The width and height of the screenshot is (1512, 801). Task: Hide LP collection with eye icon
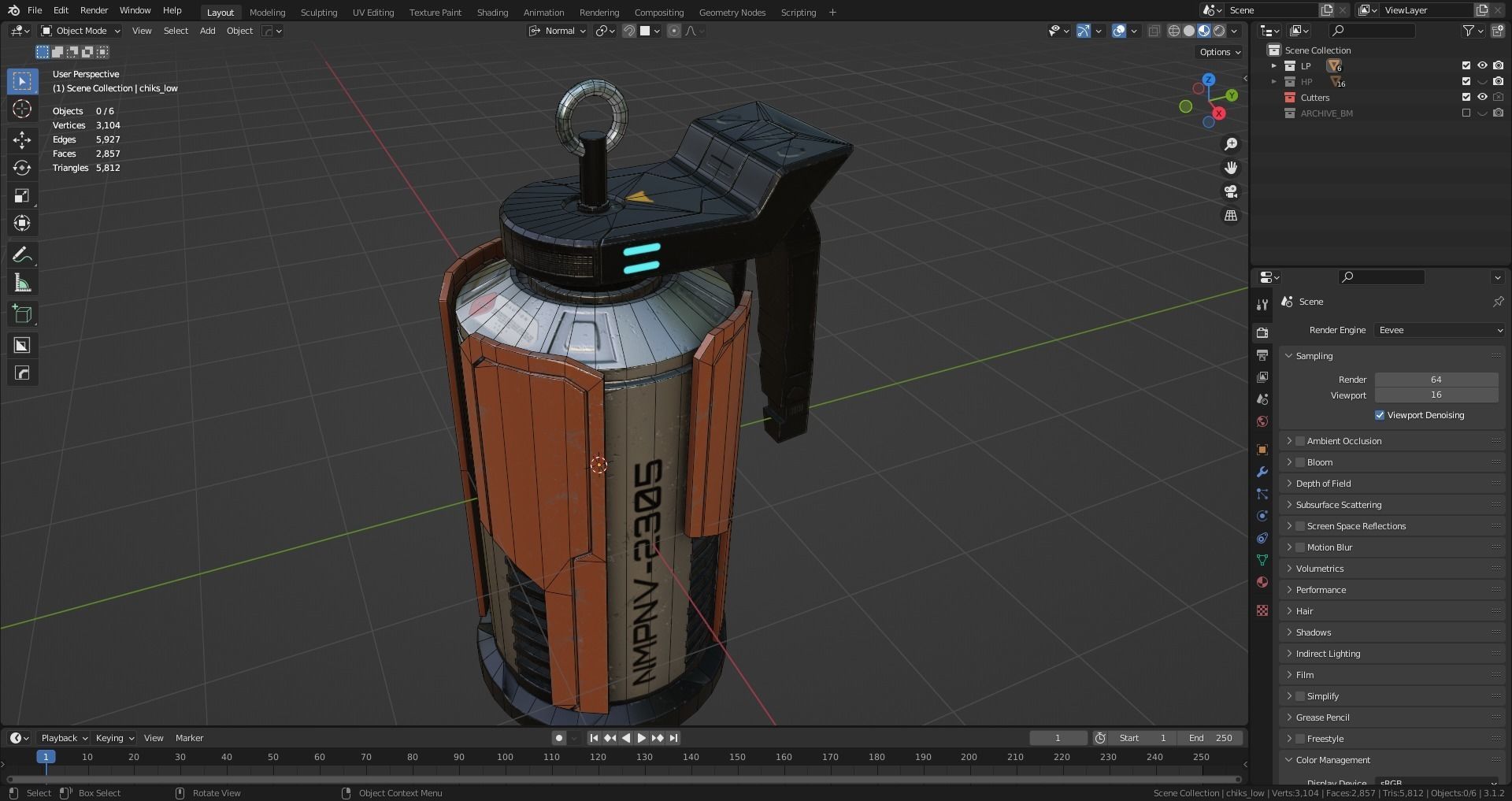pyautogui.click(x=1482, y=66)
